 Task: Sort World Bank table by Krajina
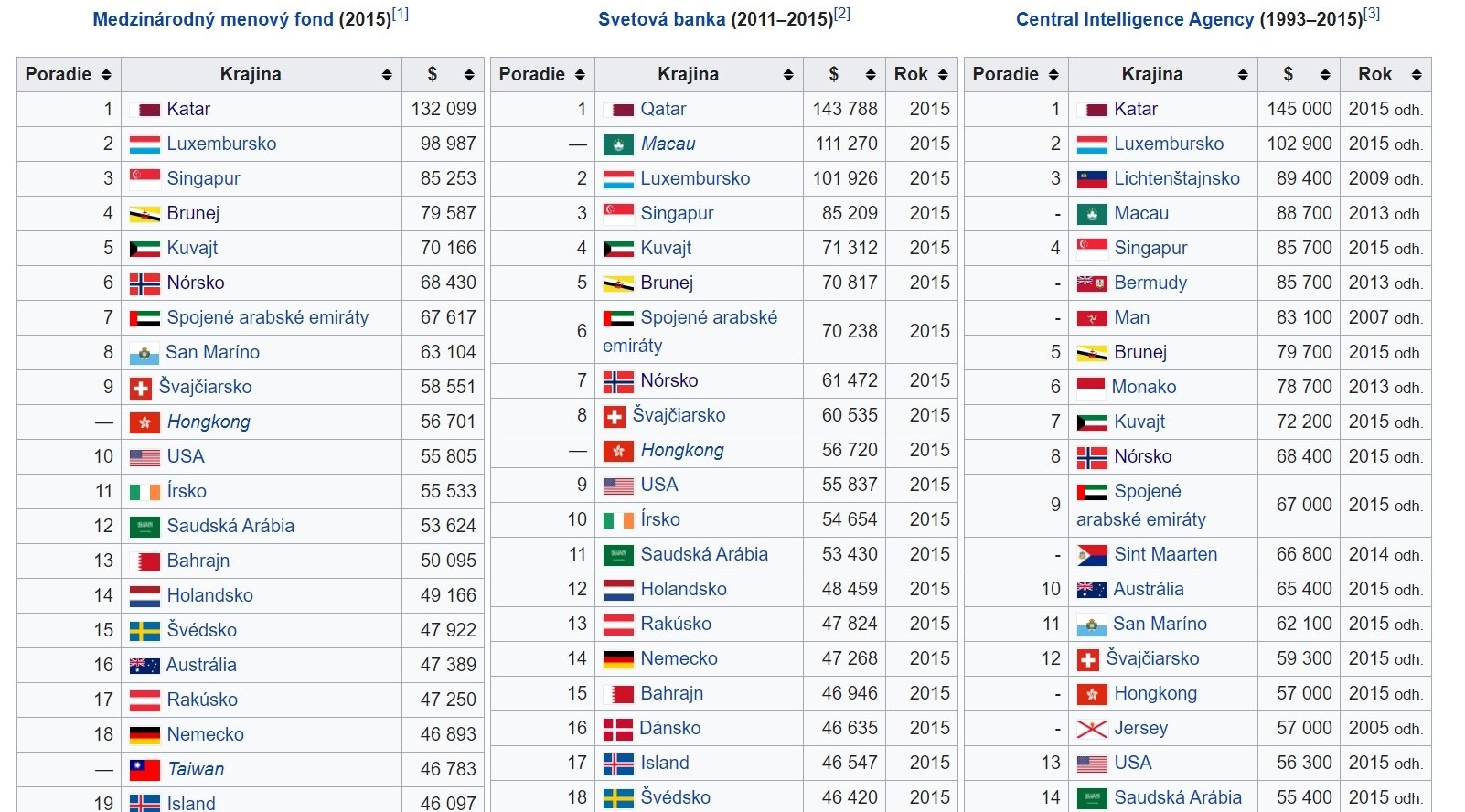787,75
